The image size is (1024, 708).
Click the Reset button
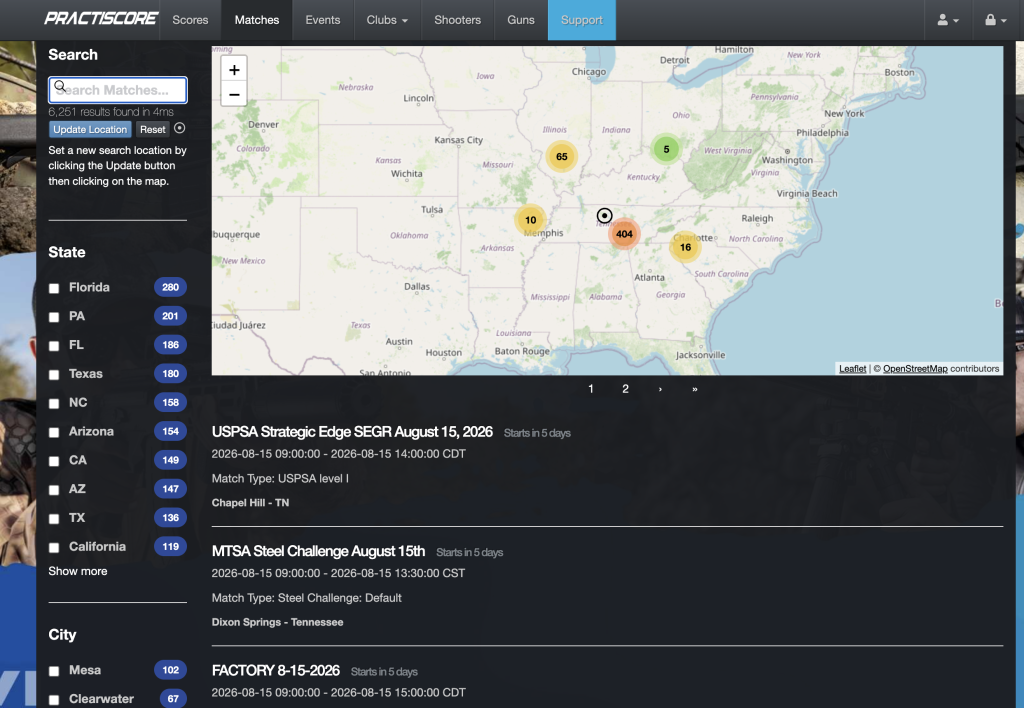click(152, 129)
